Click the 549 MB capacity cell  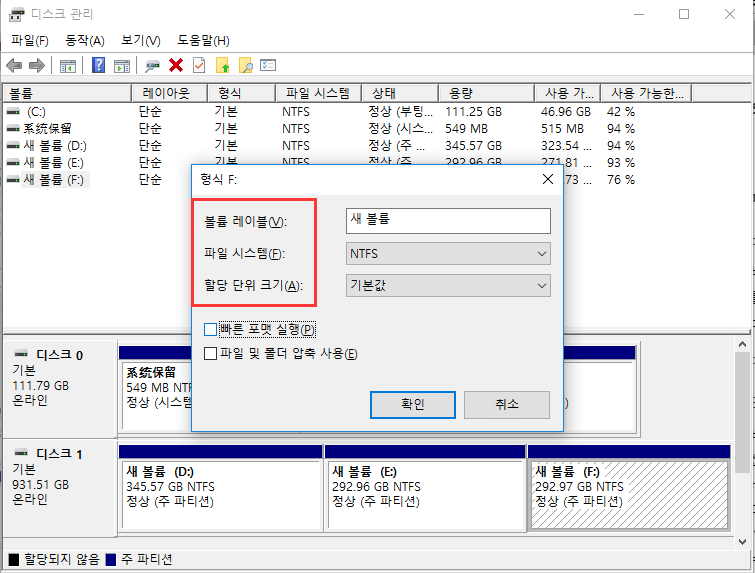pos(466,129)
